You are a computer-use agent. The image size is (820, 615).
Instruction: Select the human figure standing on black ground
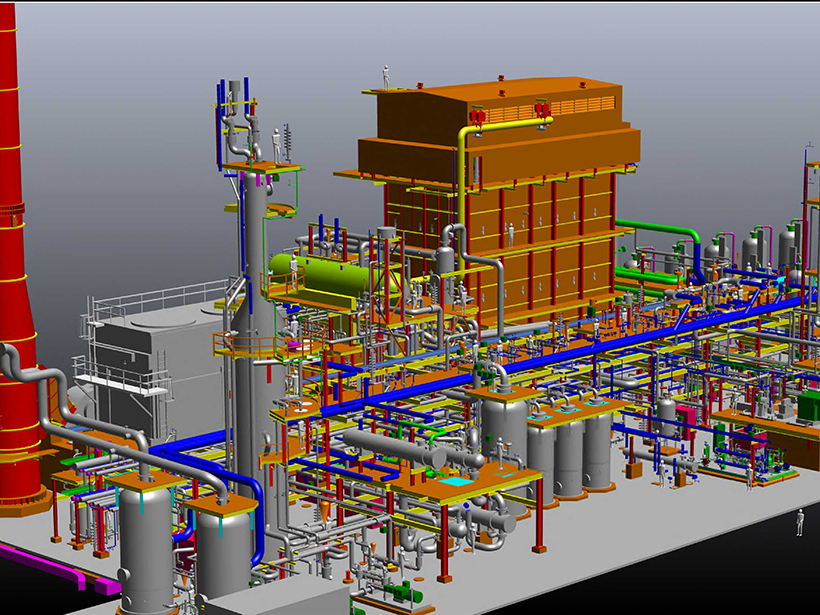click(800, 521)
